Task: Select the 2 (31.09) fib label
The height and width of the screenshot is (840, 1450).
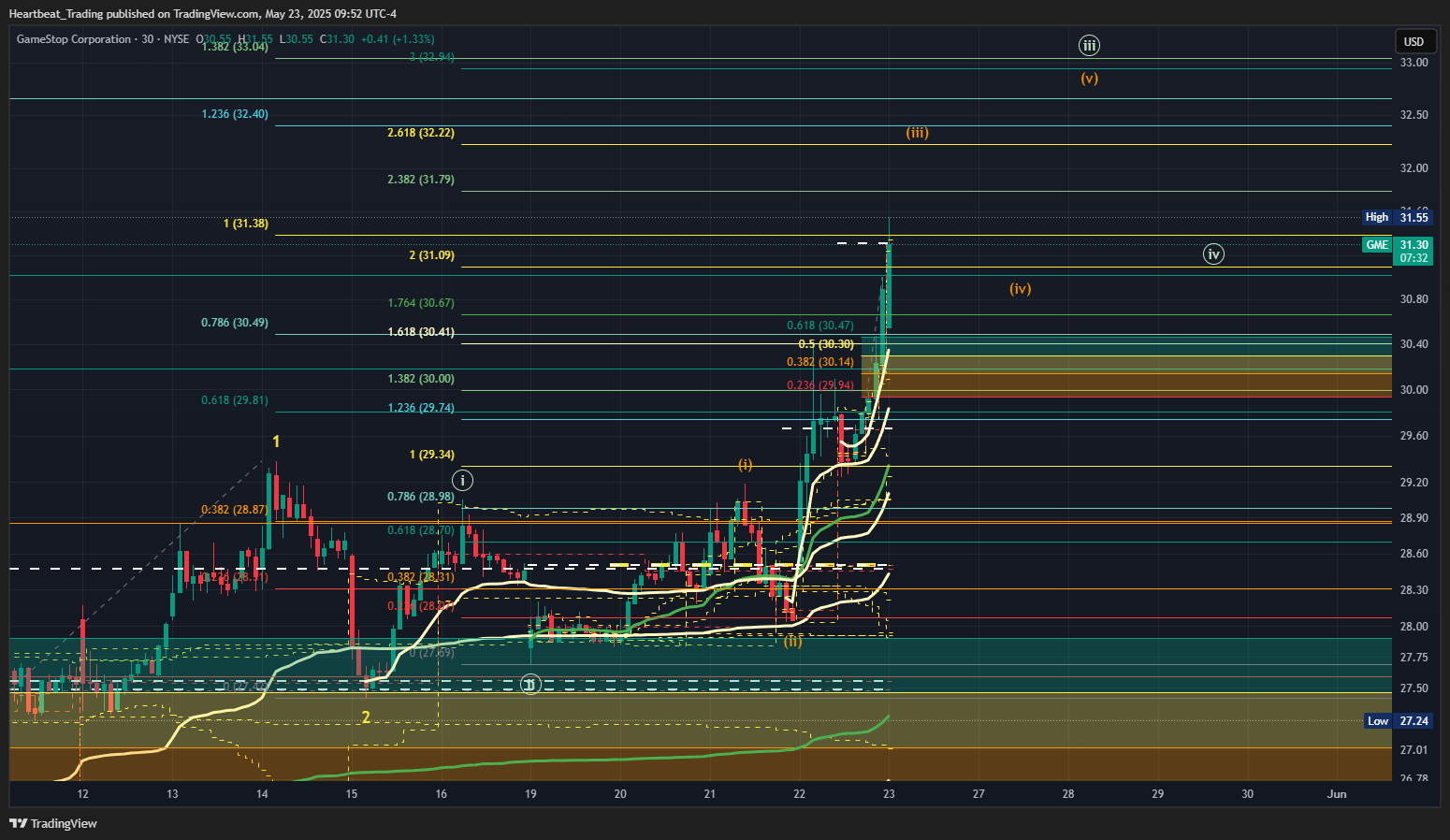Action: pyautogui.click(x=432, y=255)
